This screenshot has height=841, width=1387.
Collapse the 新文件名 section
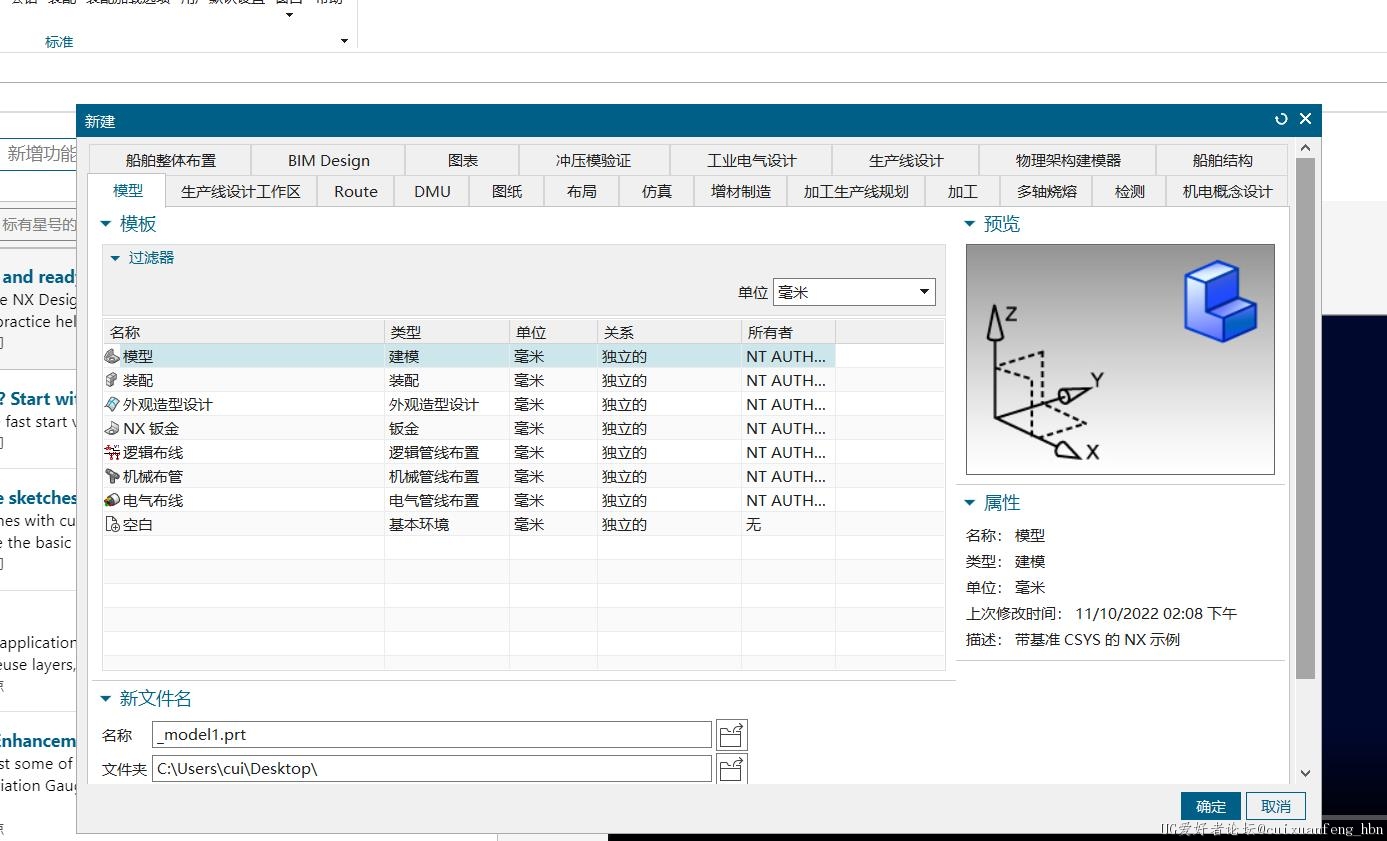click(x=105, y=699)
